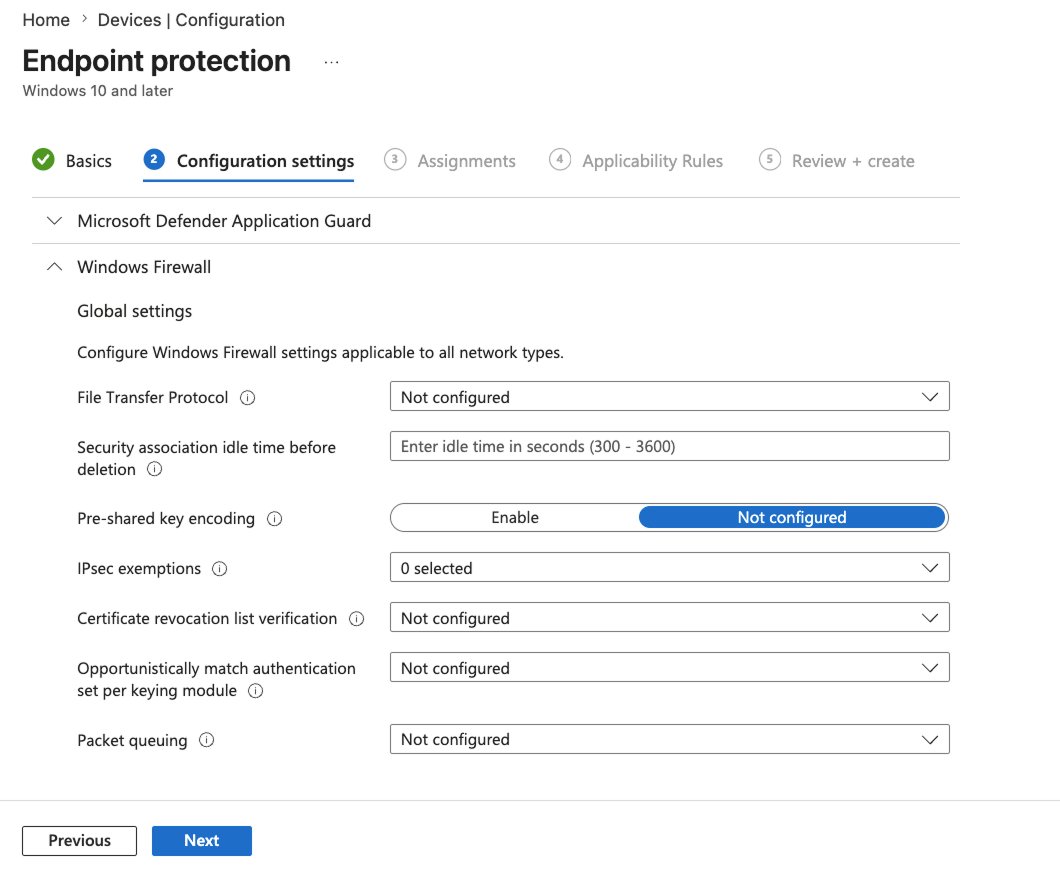Image resolution: width=1060 pixels, height=878 pixels.
Task: Click the IPsec exemptions info icon
Action: tap(220, 568)
